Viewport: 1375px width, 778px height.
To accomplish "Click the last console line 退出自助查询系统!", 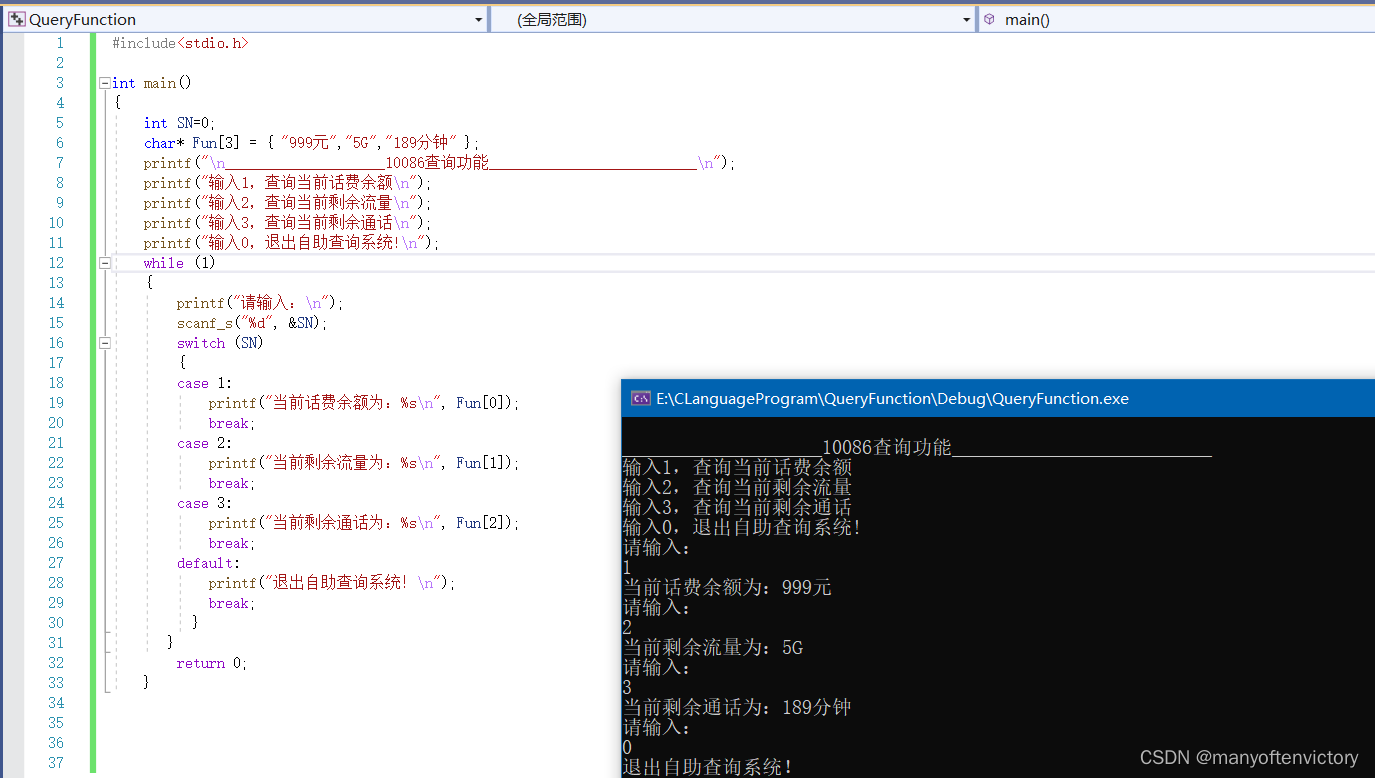I will point(708,767).
